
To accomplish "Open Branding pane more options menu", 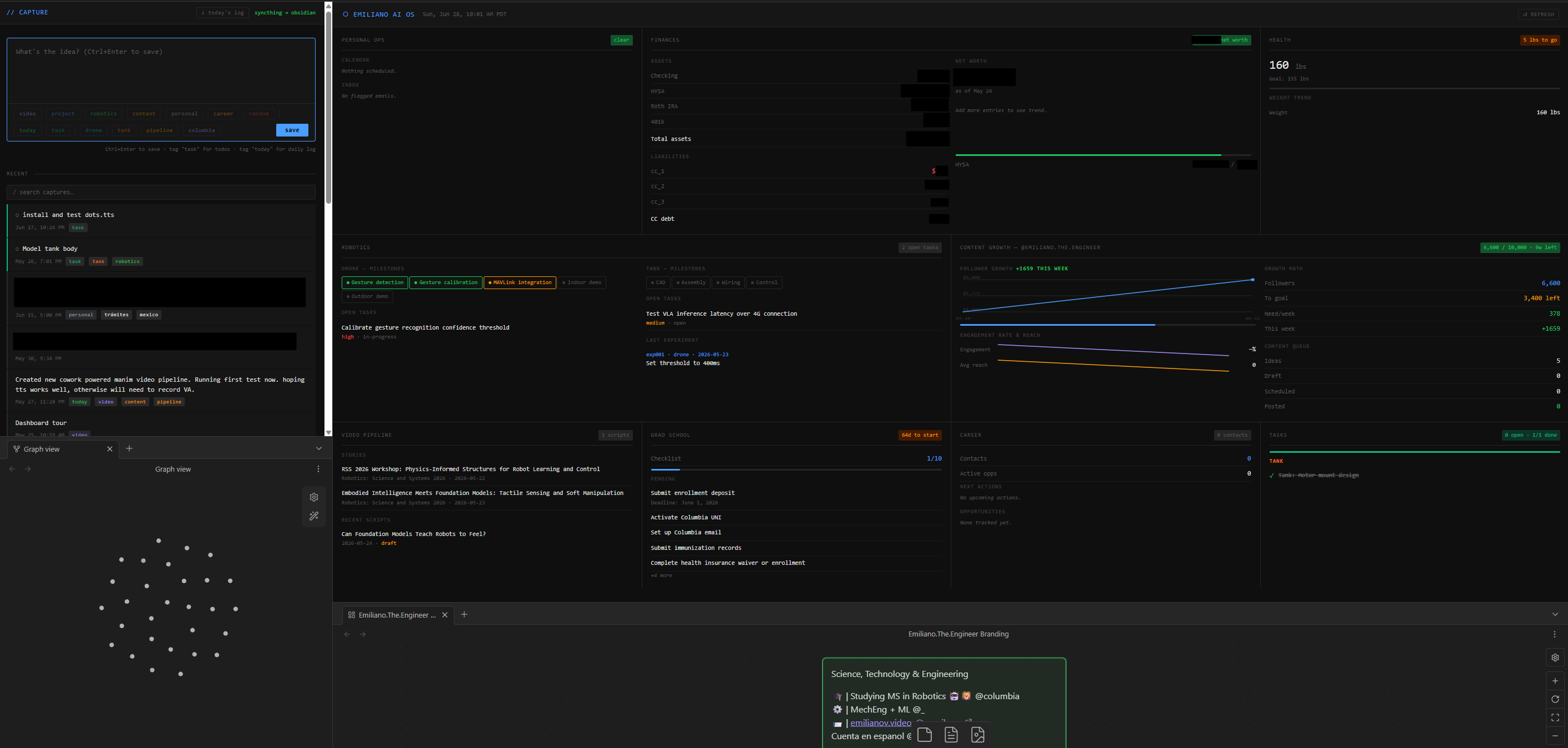I will (1555, 634).
